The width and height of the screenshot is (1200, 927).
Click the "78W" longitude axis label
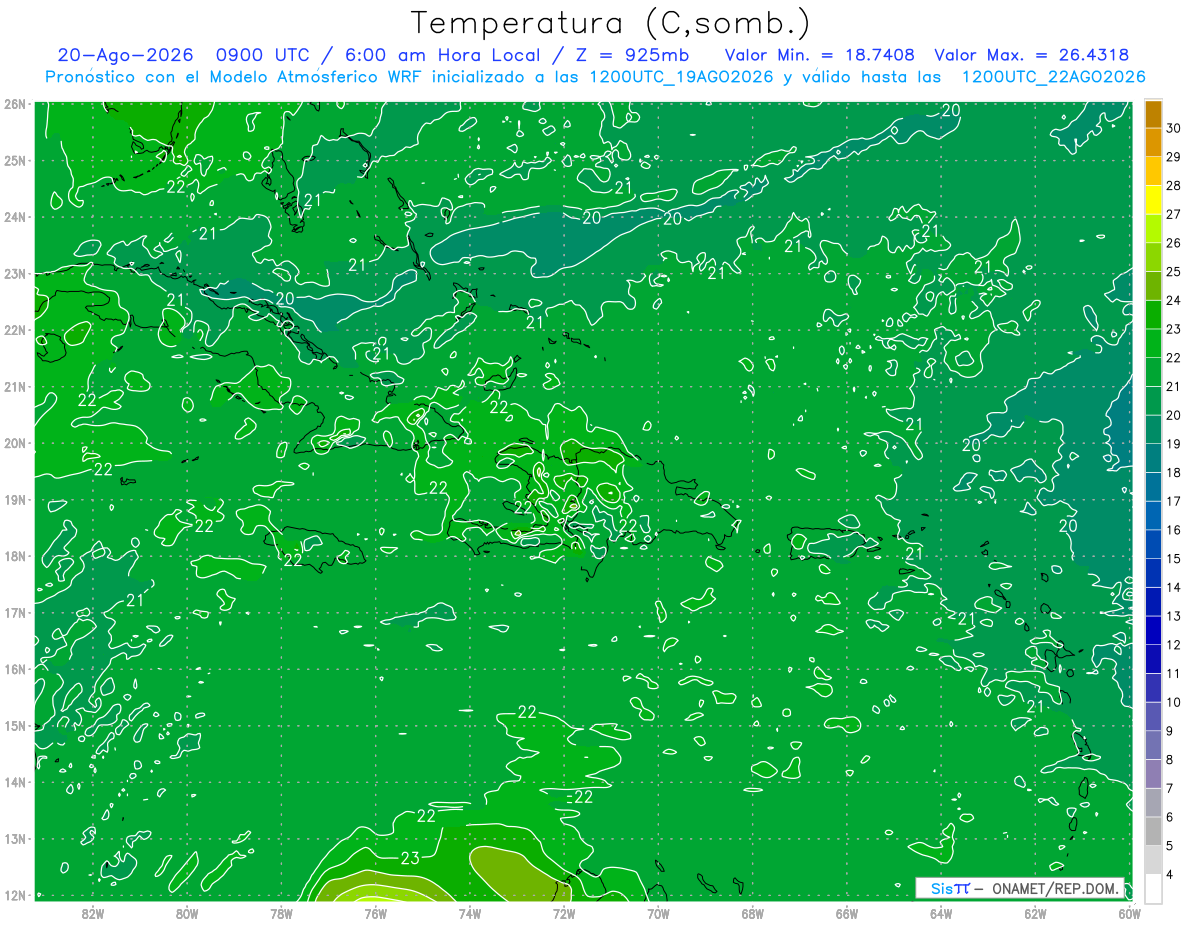(x=281, y=912)
